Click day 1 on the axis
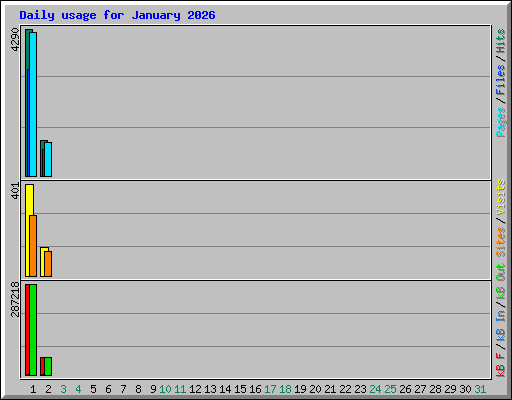The height and width of the screenshot is (400, 512). pos(33,389)
